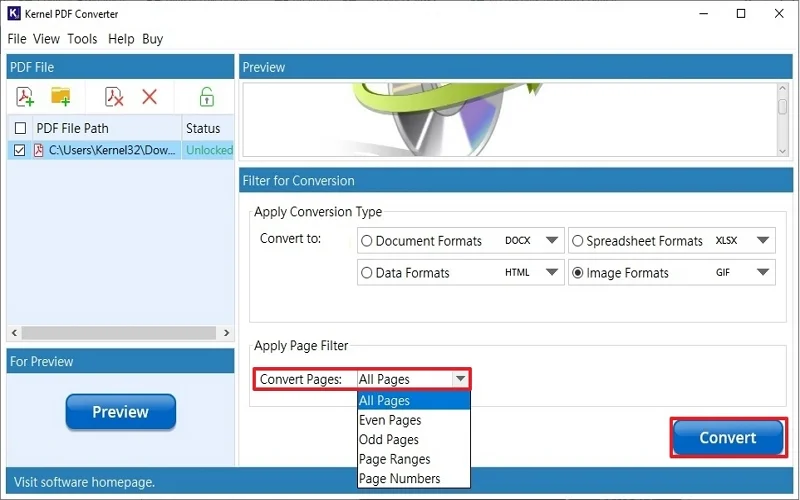Select the C:\Users\Kernel32\Dow... file row
Viewport: 800px width, 500px height.
coord(120,150)
